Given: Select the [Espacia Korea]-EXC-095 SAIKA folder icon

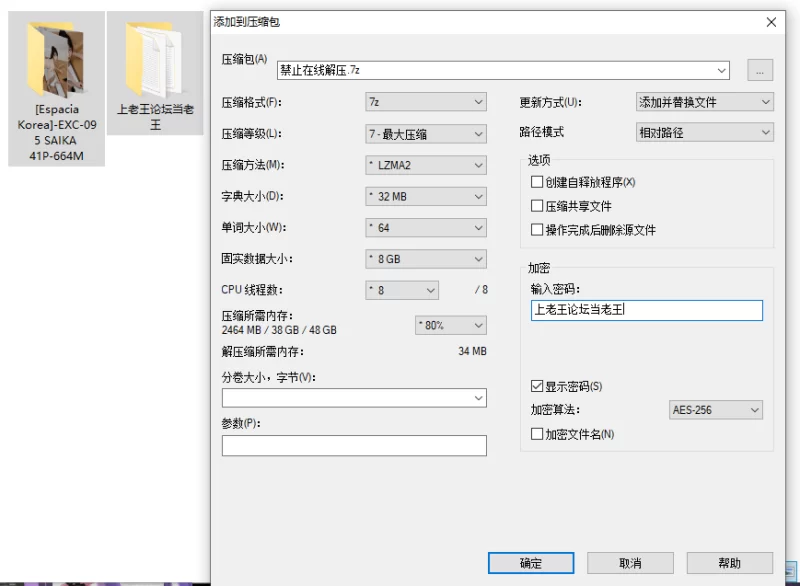Looking at the screenshot, I should (56, 60).
